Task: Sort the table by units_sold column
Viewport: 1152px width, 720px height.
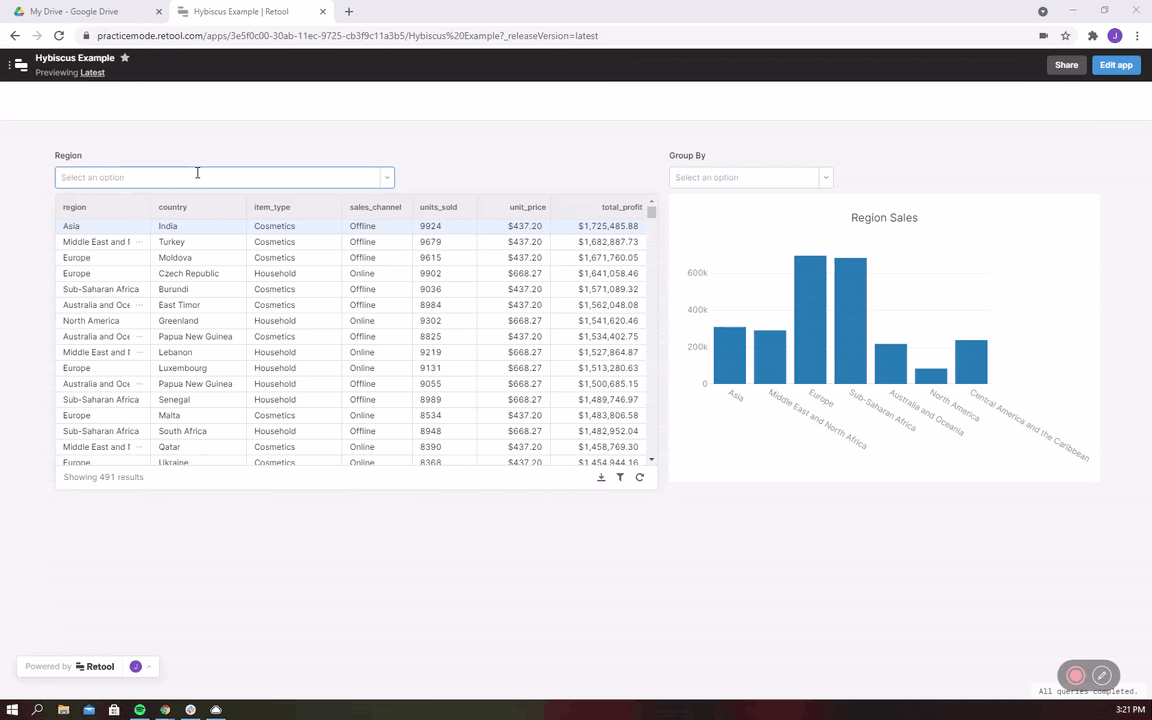Action: click(x=438, y=207)
